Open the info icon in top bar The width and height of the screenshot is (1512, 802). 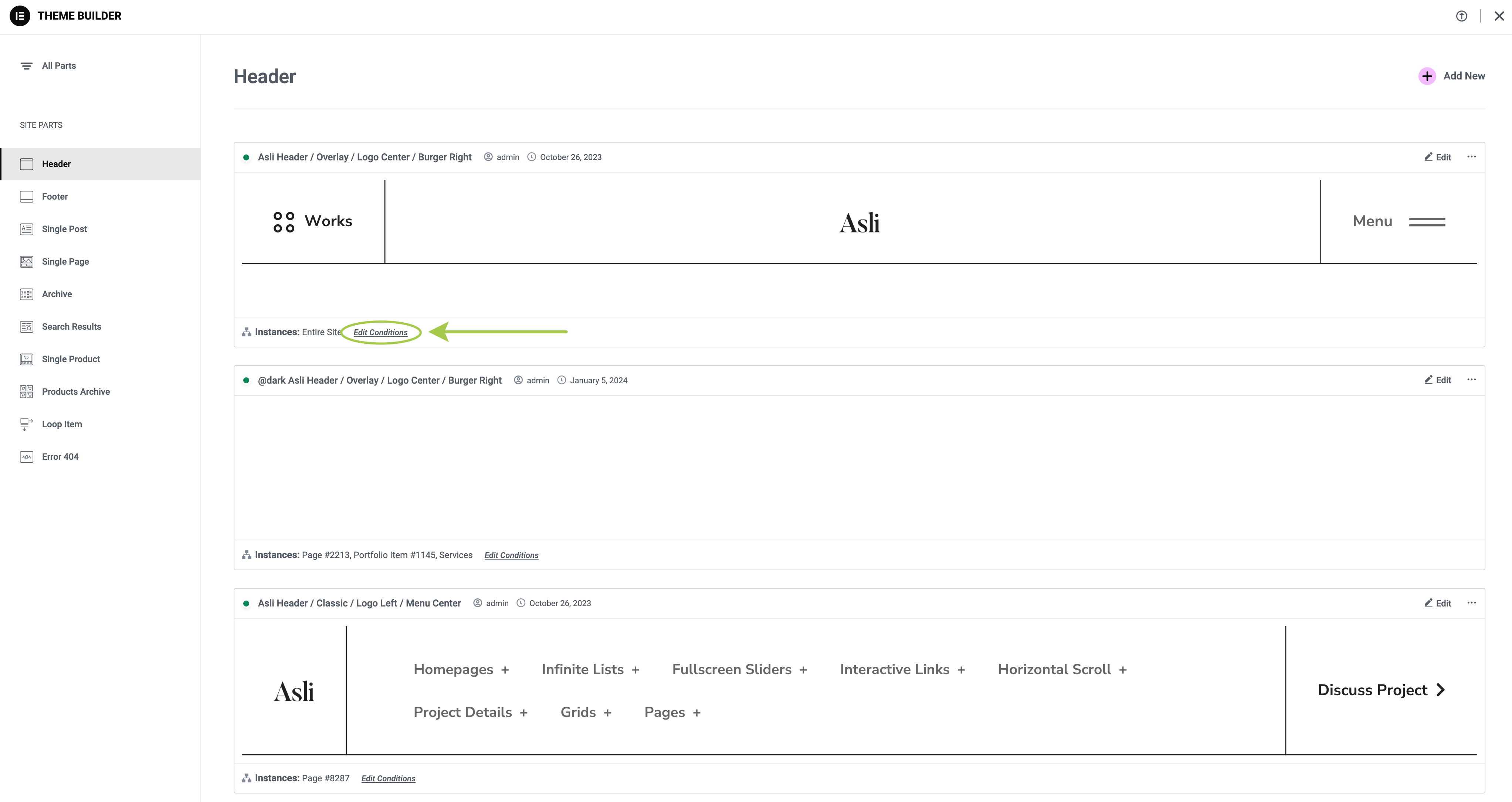pyautogui.click(x=1461, y=16)
